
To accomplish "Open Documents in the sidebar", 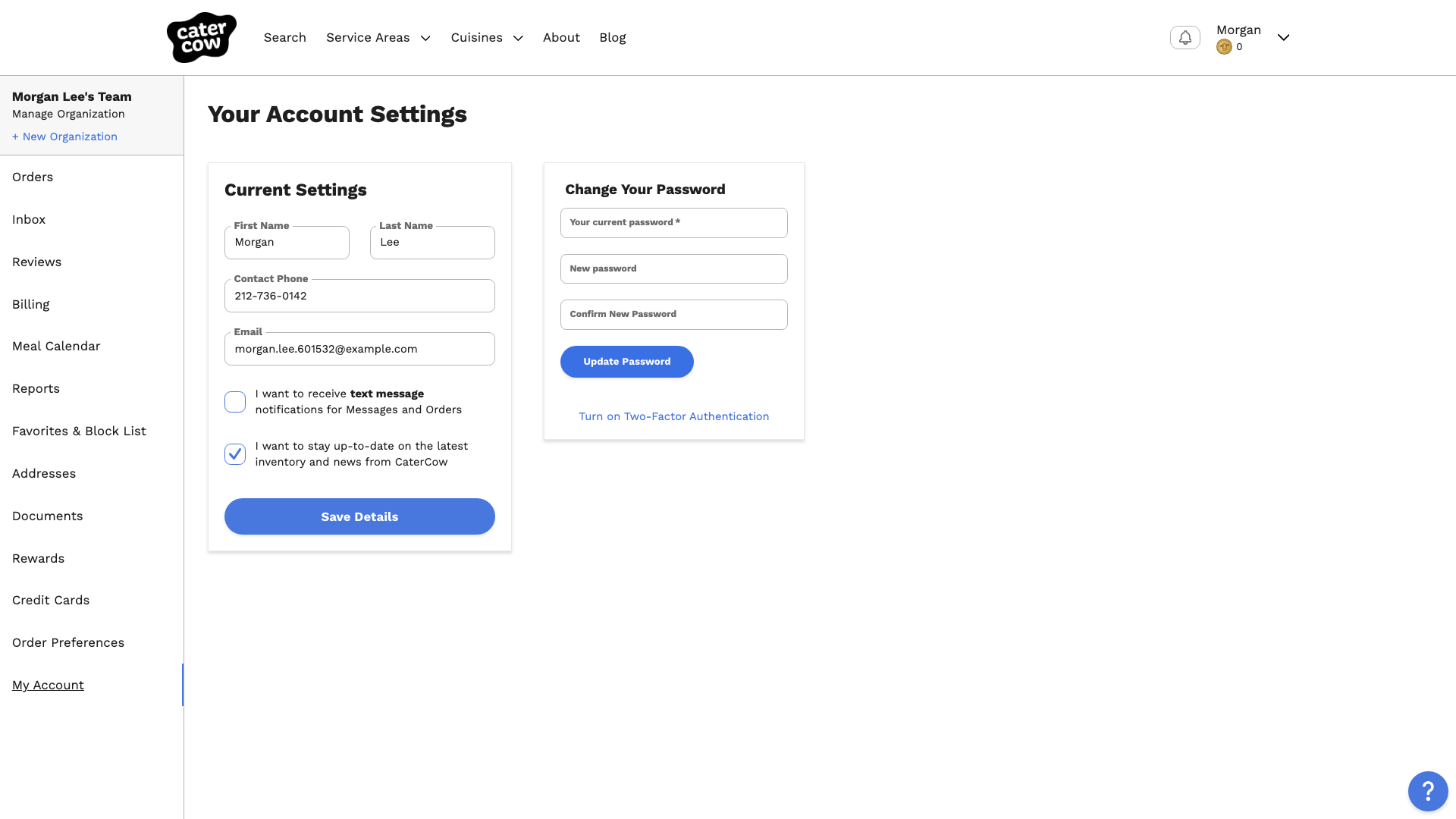I will (x=47, y=516).
